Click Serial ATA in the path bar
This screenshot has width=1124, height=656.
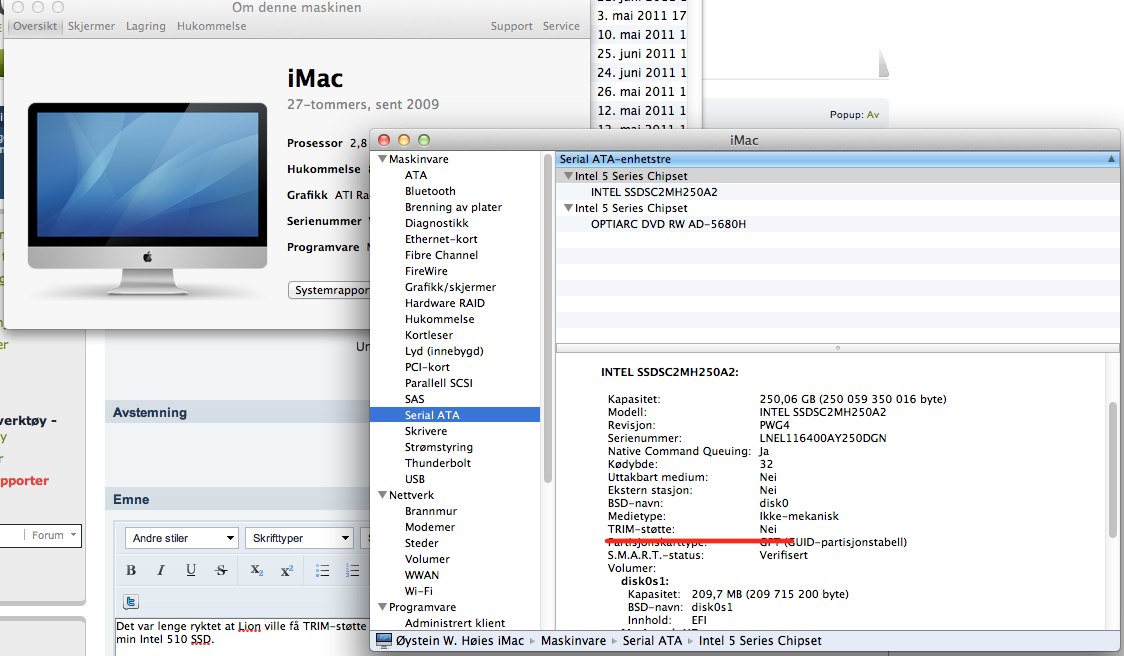[x=652, y=640]
